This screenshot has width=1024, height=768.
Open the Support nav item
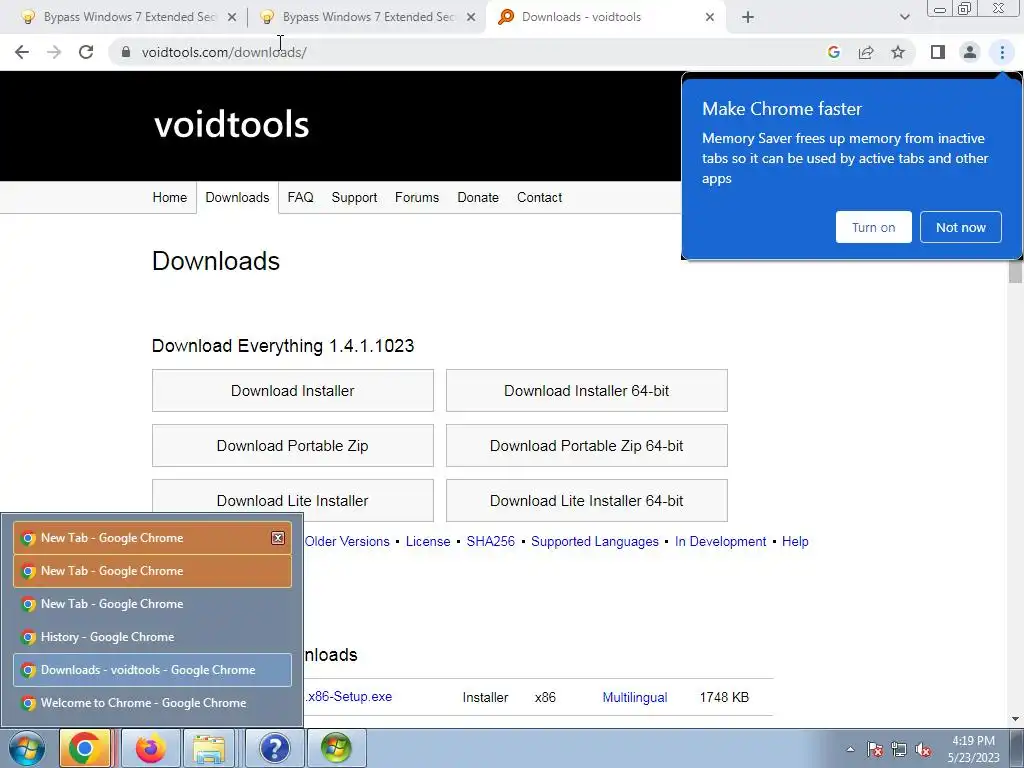pyautogui.click(x=354, y=197)
